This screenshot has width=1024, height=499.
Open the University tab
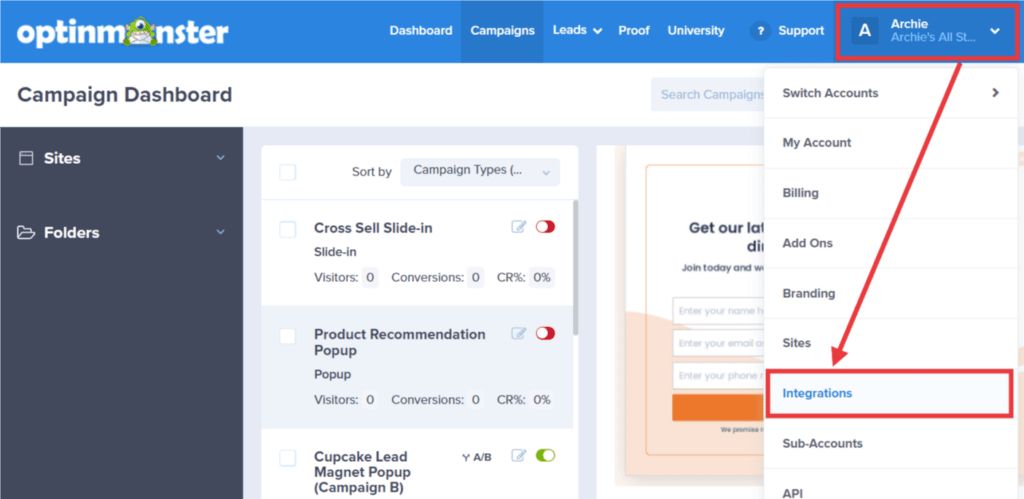(x=696, y=31)
